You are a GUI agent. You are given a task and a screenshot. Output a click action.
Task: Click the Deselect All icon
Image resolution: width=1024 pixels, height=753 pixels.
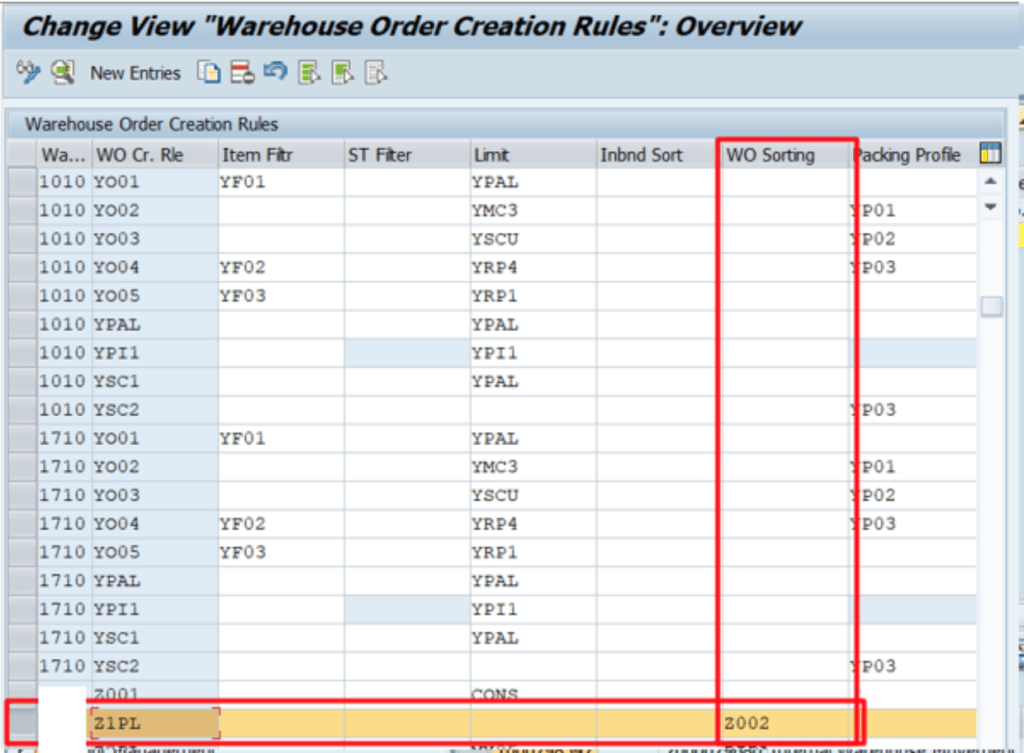point(376,72)
